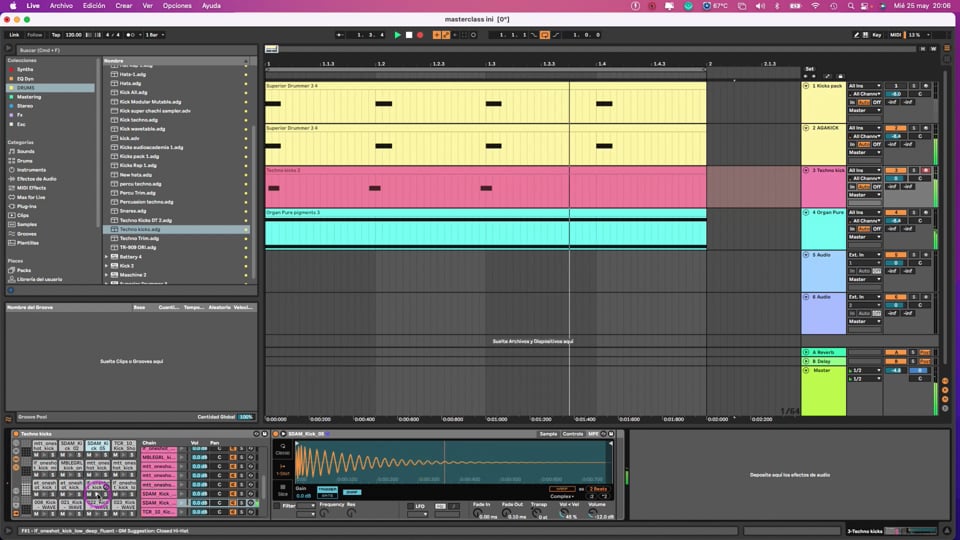Click the Session Record circle button
The height and width of the screenshot is (540, 960).
point(473,35)
